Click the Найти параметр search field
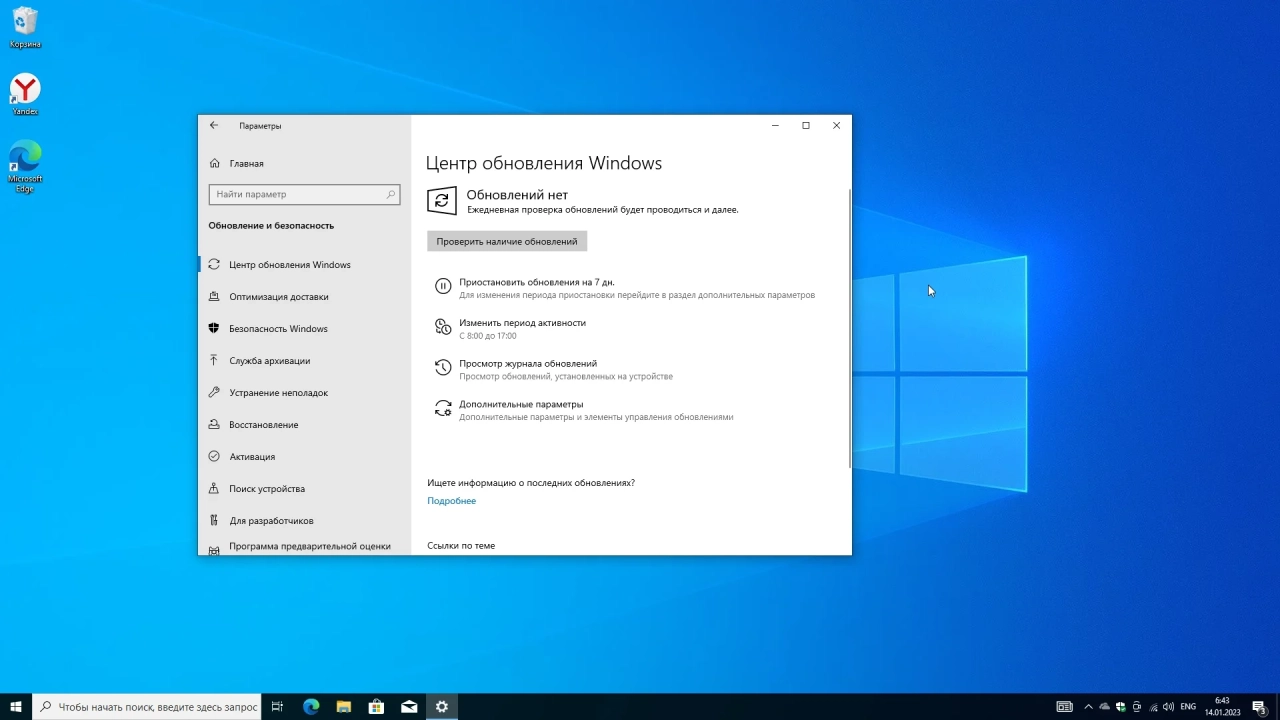This screenshot has width=1280, height=720. [x=304, y=194]
